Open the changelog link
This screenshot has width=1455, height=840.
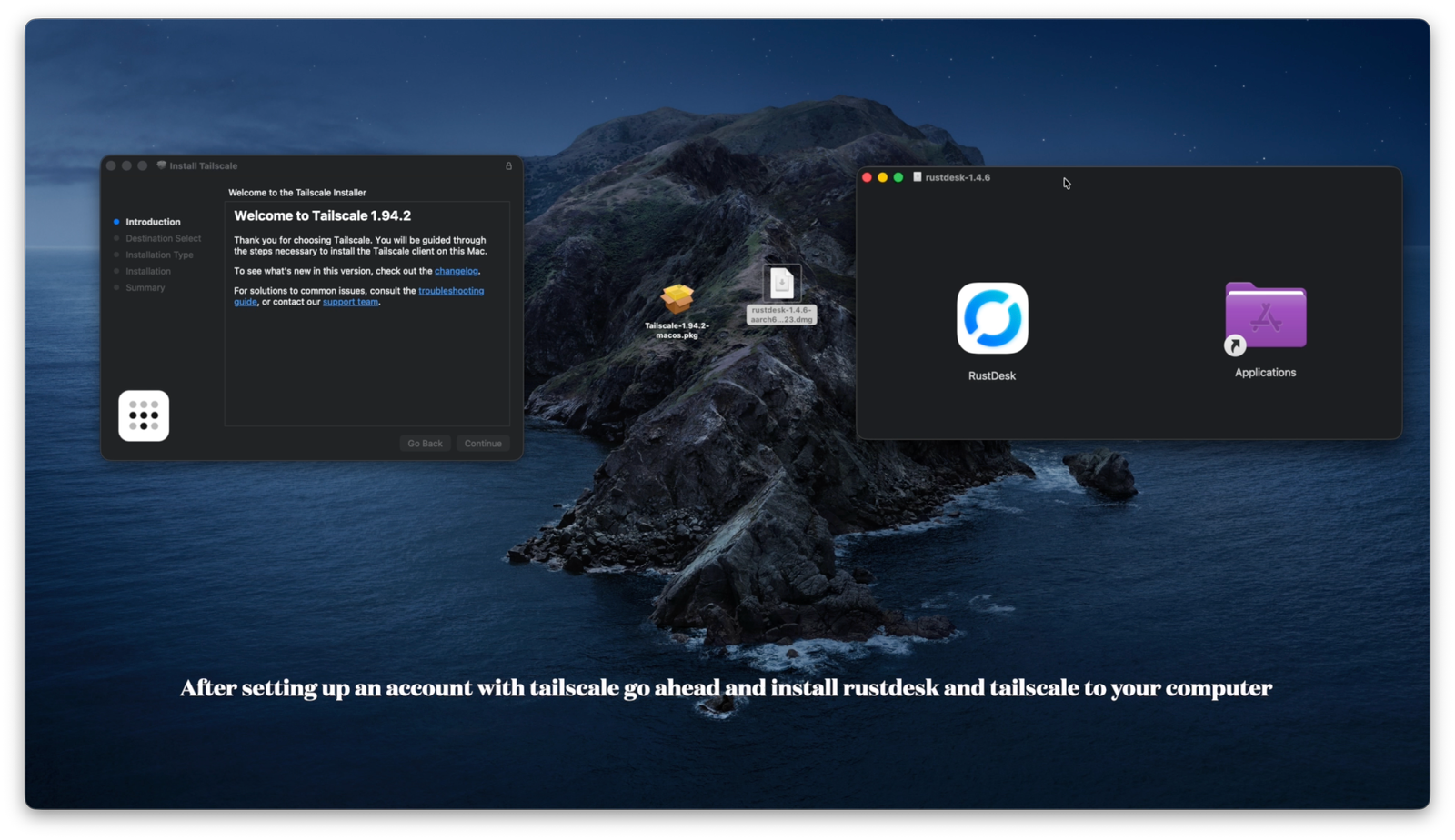pyautogui.click(x=456, y=270)
